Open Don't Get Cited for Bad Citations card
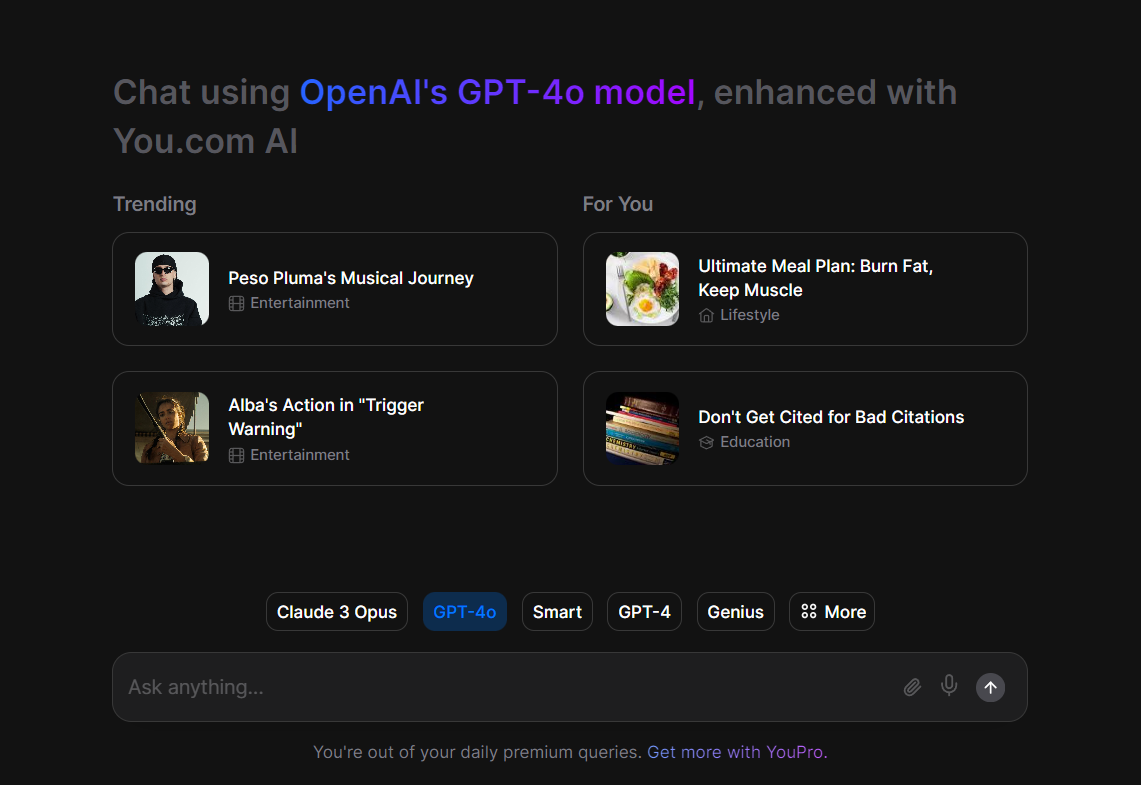The height and width of the screenshot is (785, 1141). (805, 429)
